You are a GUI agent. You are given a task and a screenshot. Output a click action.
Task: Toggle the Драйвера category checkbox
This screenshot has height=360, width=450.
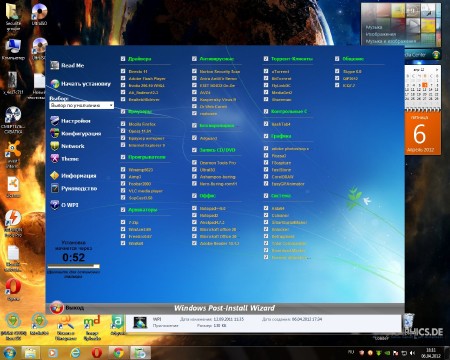point(123,59)
